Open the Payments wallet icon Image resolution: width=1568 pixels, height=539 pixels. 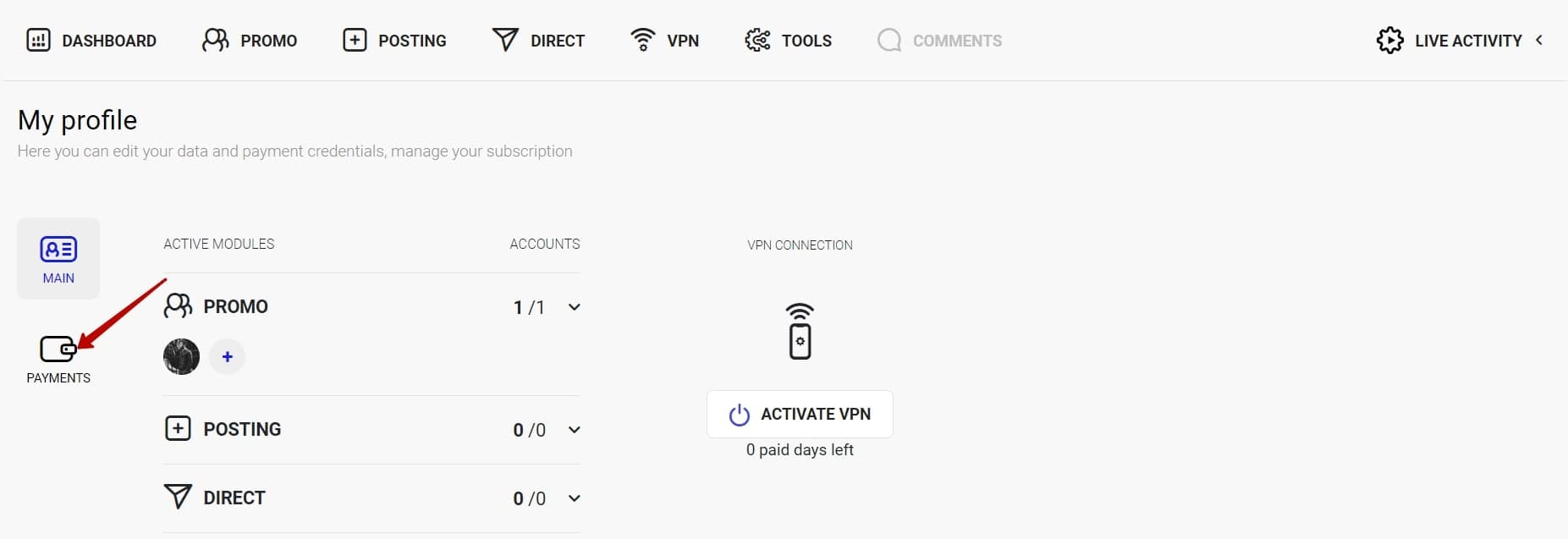click(x=58, y=349)
